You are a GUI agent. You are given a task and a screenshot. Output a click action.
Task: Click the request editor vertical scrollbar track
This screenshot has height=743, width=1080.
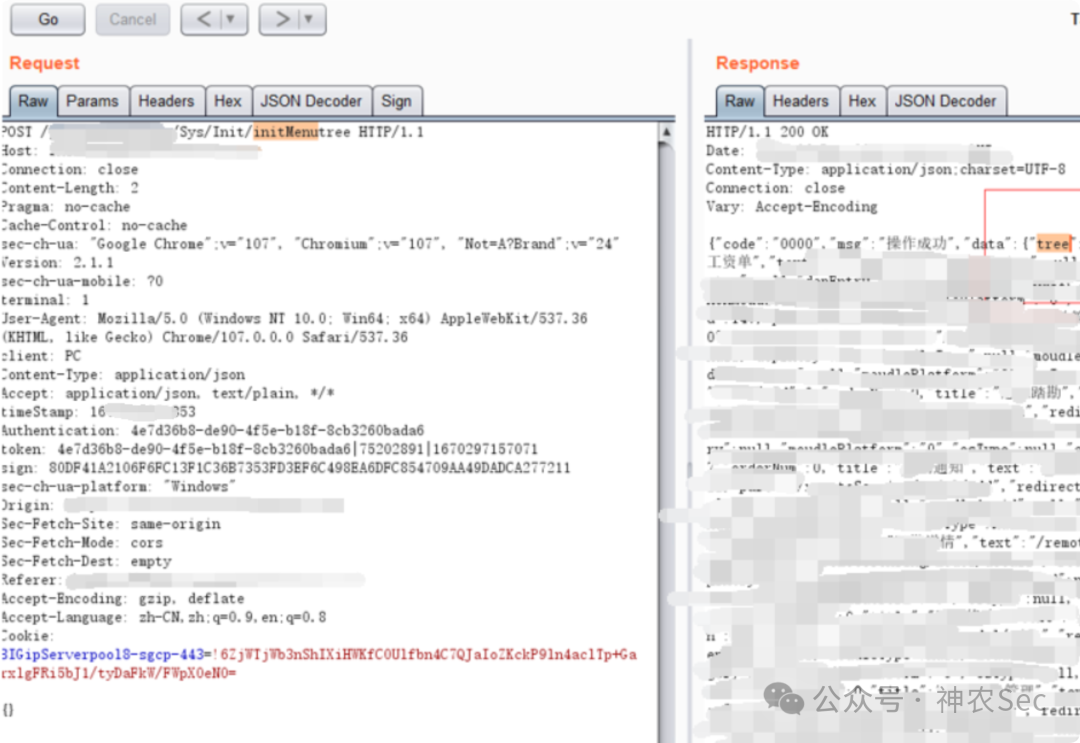[665, 441]
